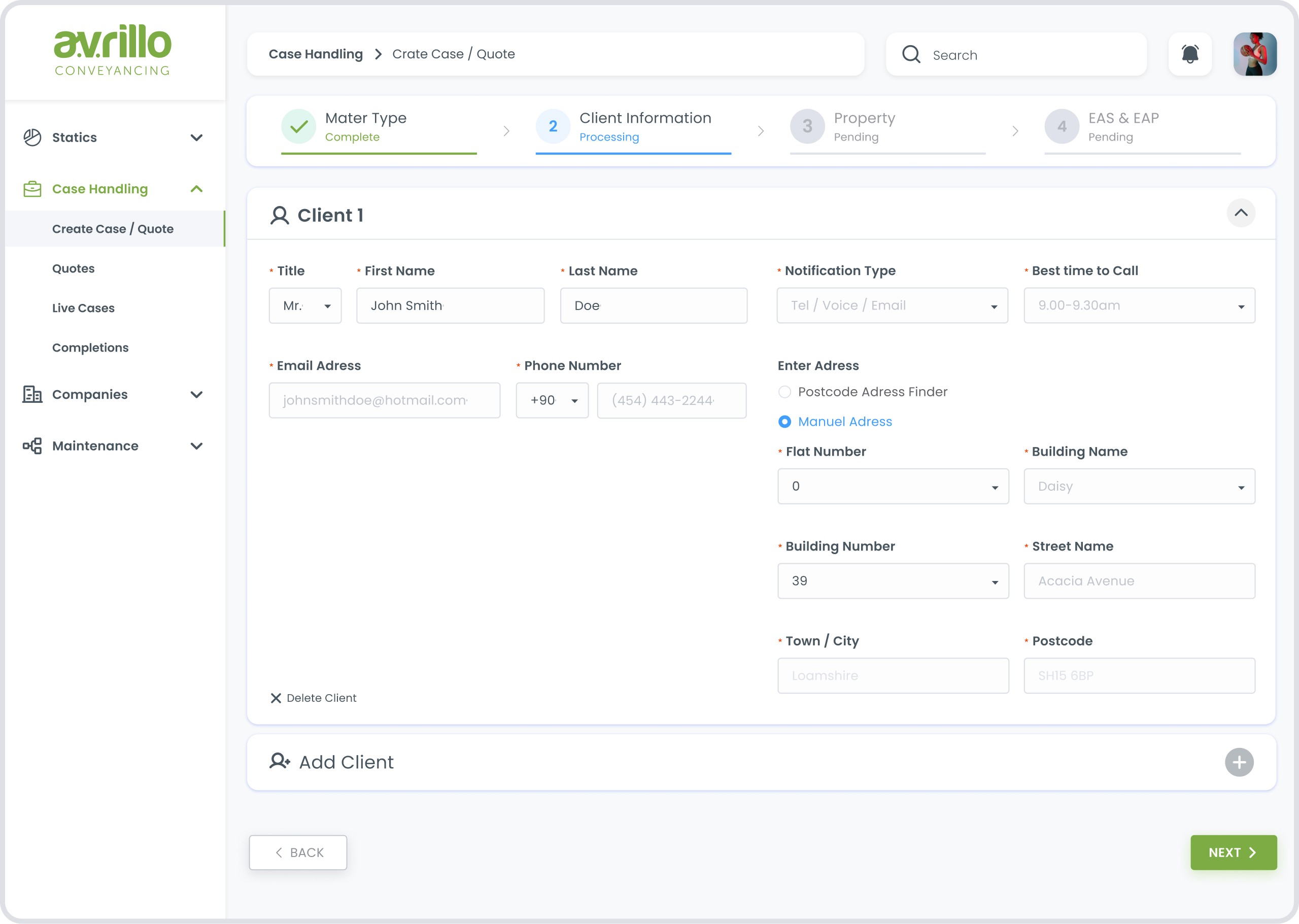Open the Best time to Call dropdown
The width and height of the screenshot is (1299, 924).
click(x=1139, y=305)
